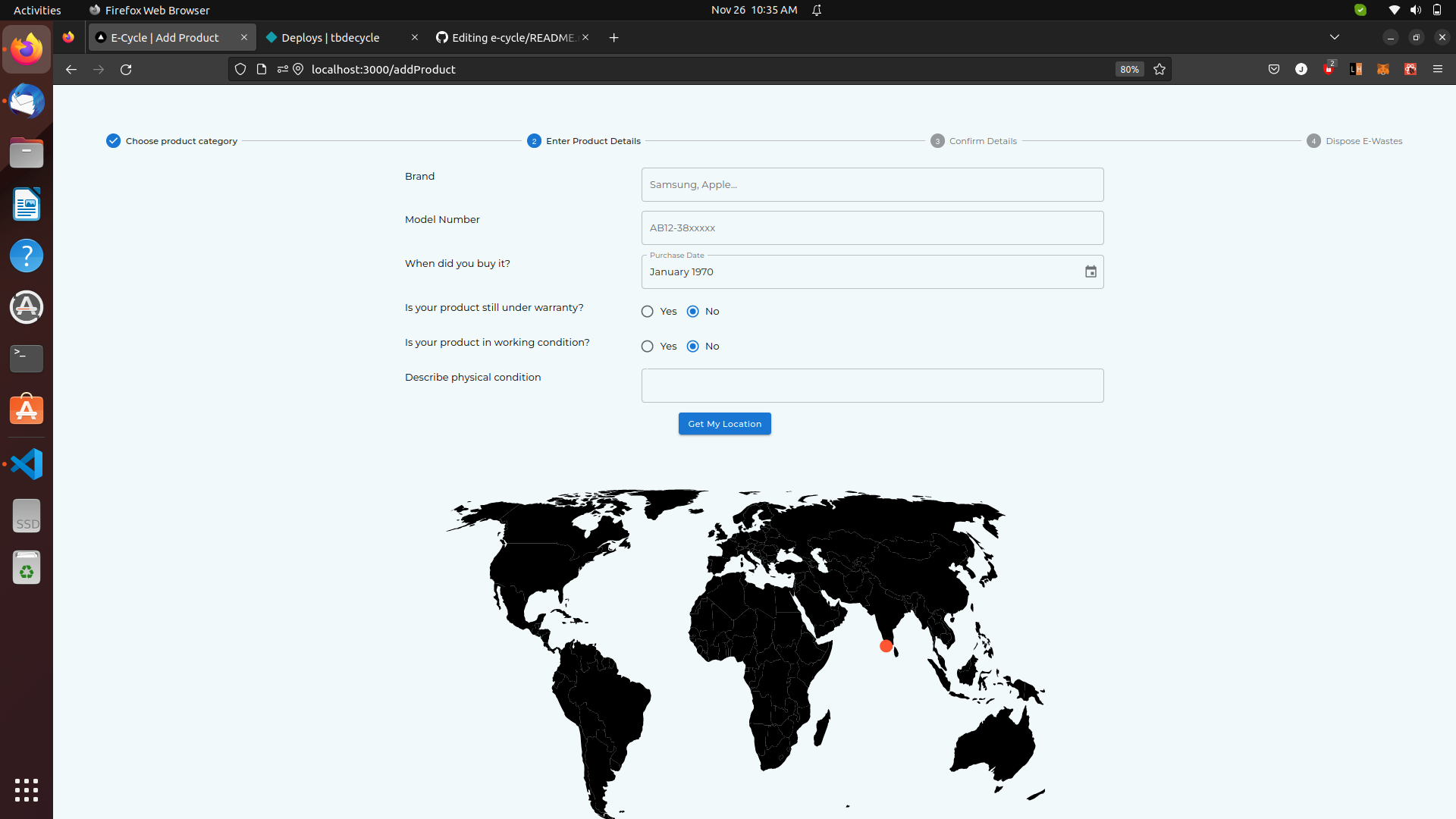The image size is (1456, 819).
Task: Click the Brand input field
Action: coord(872,184)
